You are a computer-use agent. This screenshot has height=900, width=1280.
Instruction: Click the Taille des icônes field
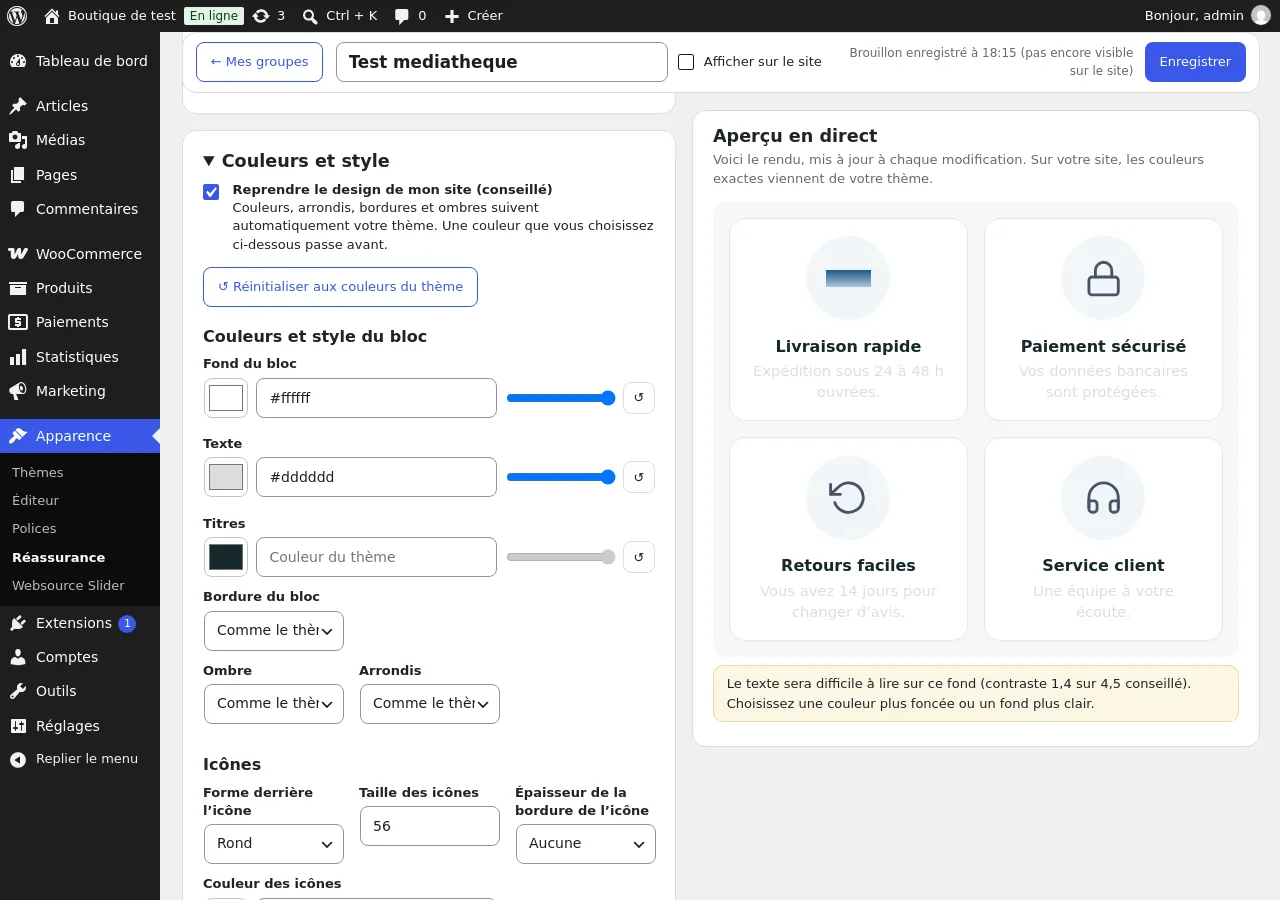(430, 826)
